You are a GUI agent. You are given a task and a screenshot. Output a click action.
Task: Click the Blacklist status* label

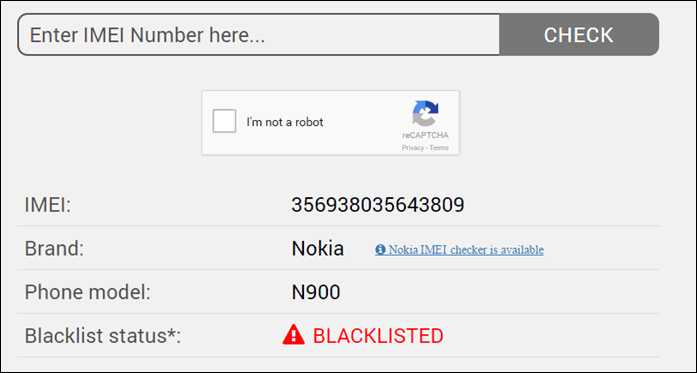coord(103,336)
